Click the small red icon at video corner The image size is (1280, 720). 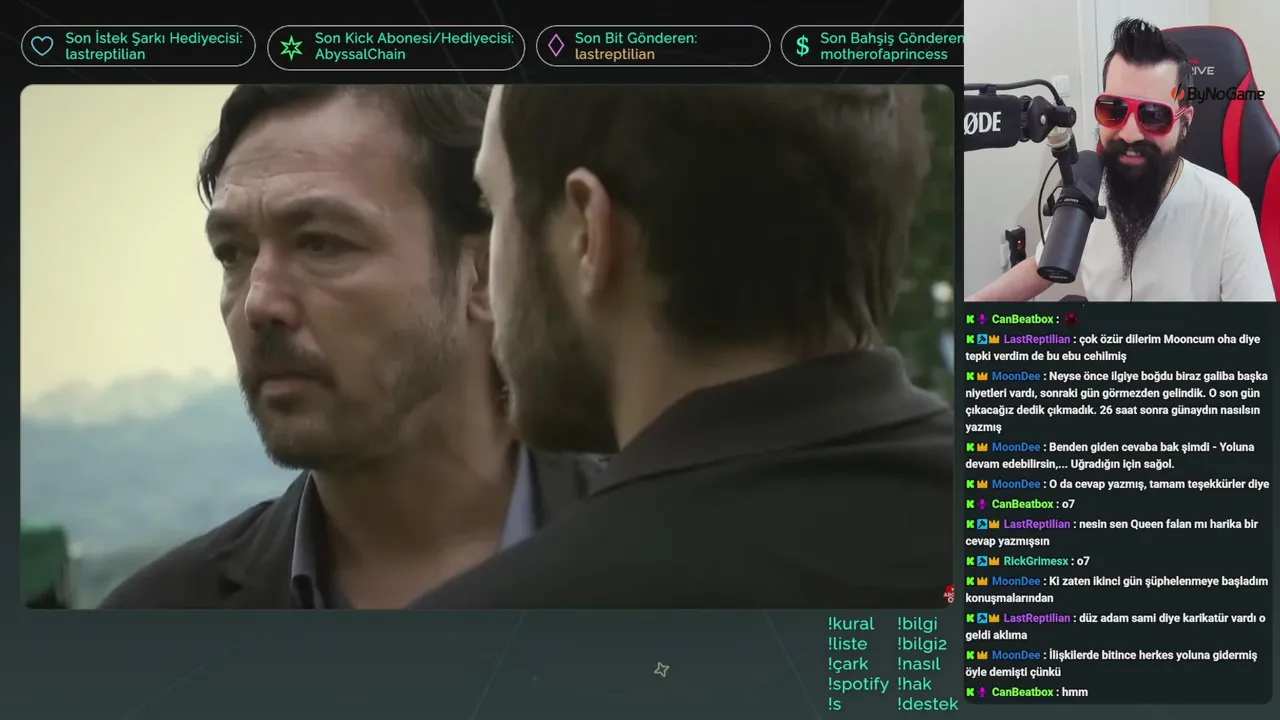point(949,594)
